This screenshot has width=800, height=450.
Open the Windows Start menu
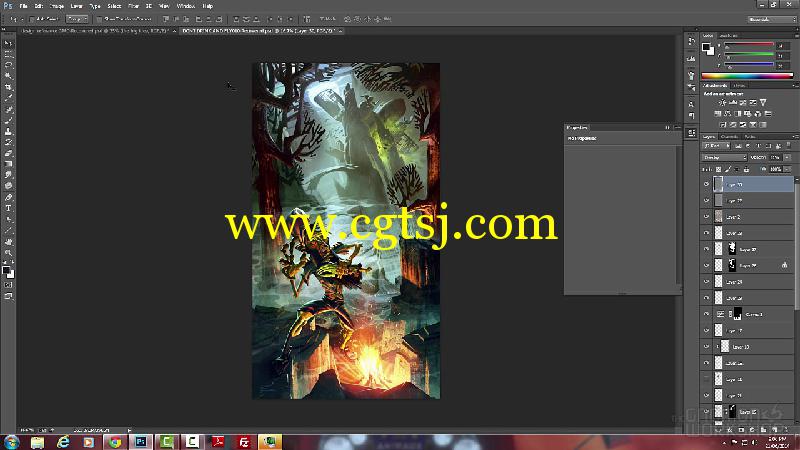(11, 442)
